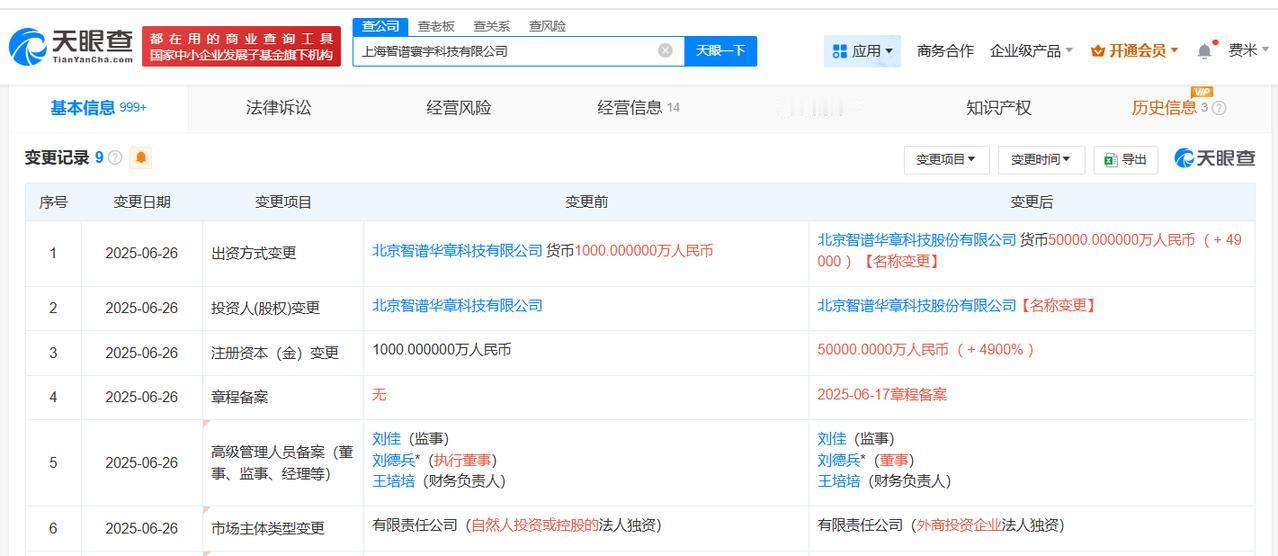Click the 应用 grid icon
This screenshot has height=556, width=1278.
click(840, 51)
